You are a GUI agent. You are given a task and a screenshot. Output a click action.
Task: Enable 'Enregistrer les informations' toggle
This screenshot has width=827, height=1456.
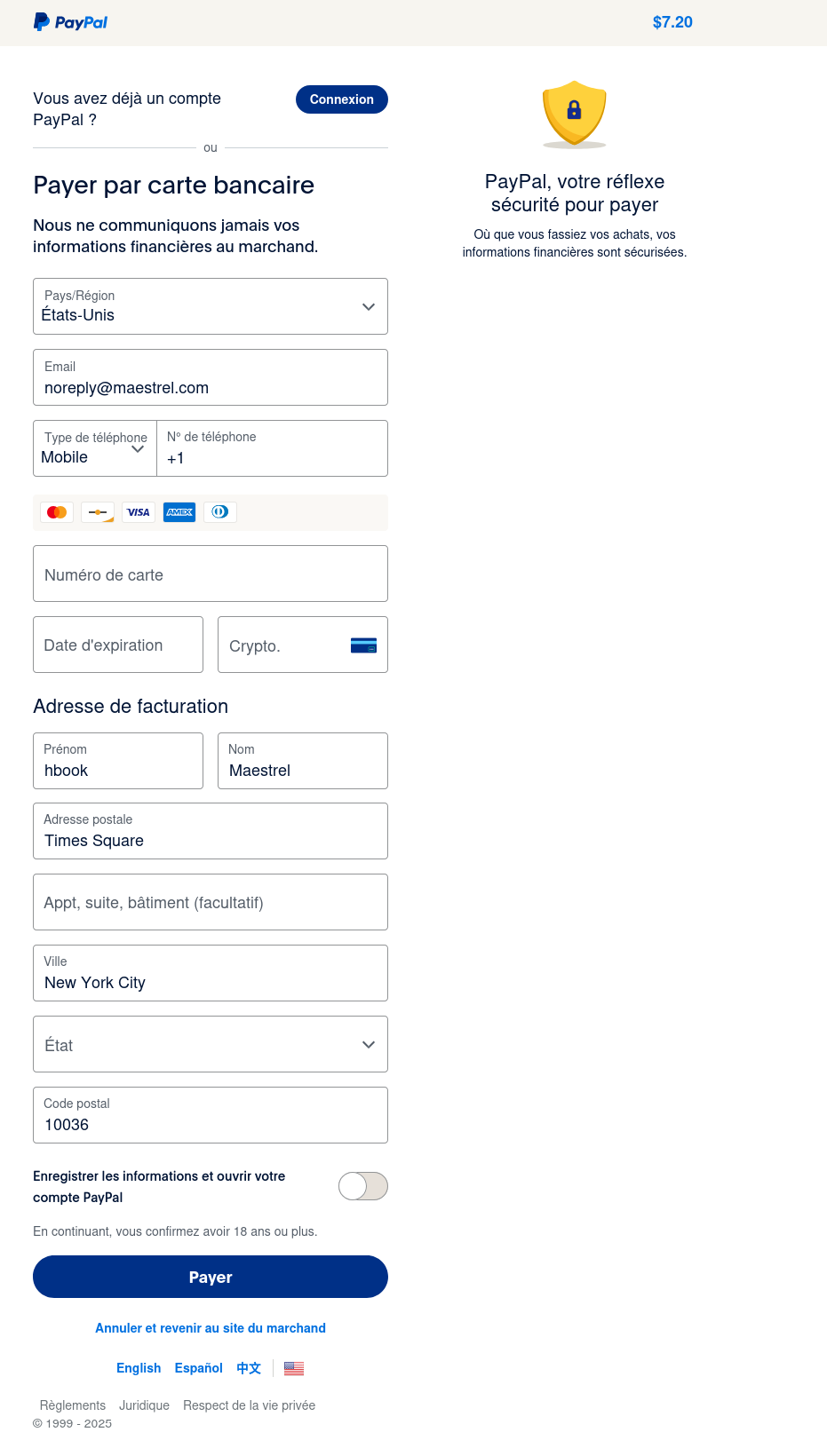coord(362,1185)
